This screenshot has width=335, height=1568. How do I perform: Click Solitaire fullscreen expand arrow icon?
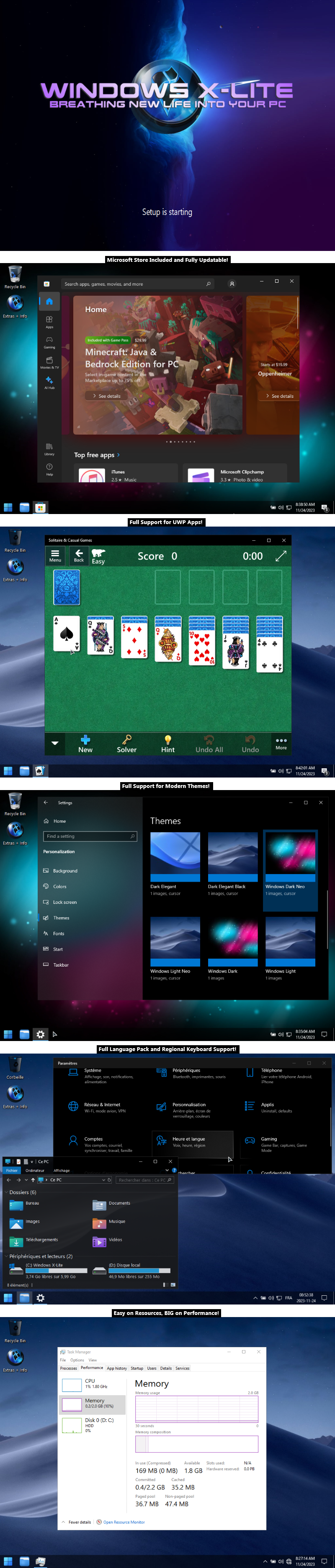point(281,556)
